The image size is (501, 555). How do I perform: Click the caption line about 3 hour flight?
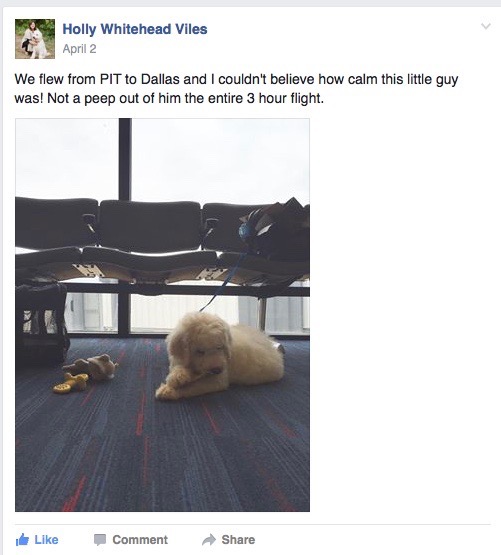click(x=169, y=98)
